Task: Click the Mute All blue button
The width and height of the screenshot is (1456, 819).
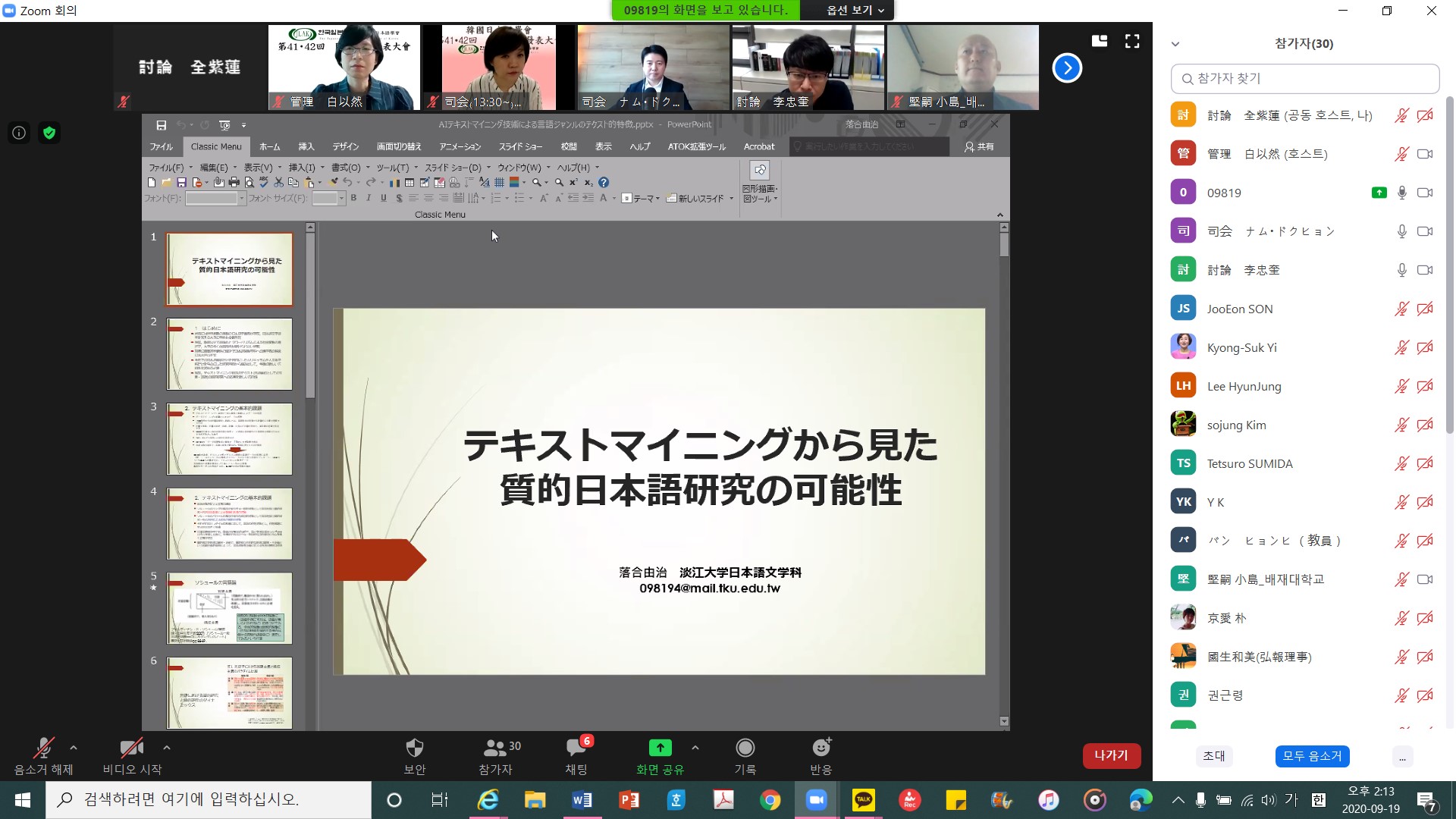Action: 1312,756
